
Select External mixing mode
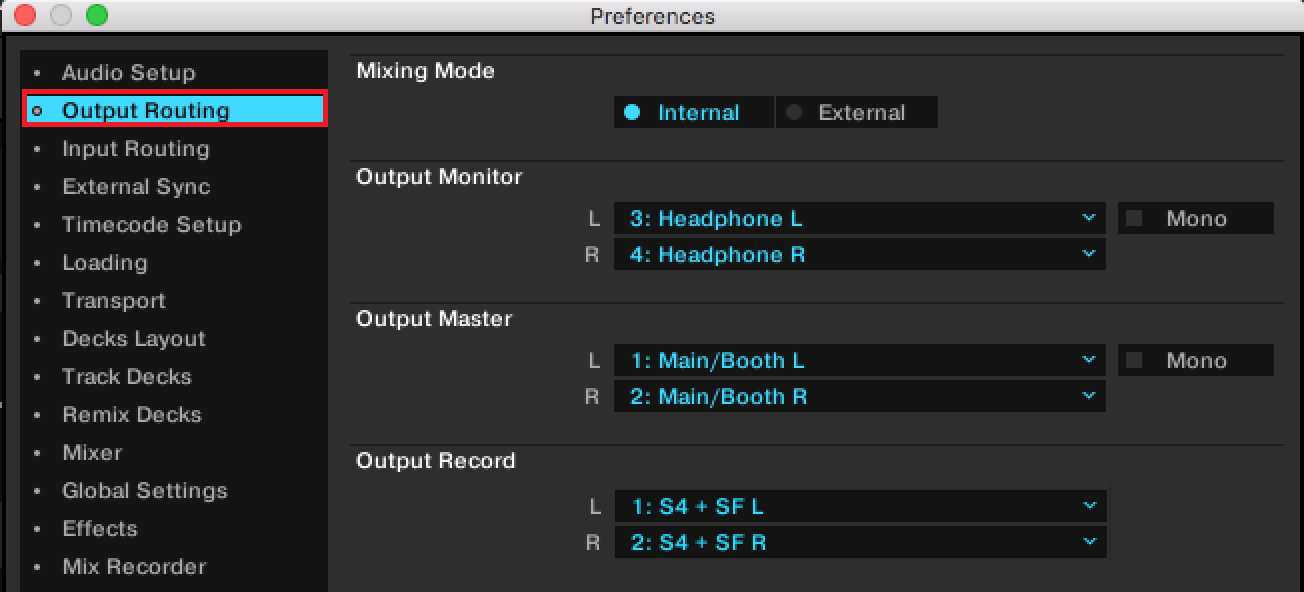tap(857, 113)
